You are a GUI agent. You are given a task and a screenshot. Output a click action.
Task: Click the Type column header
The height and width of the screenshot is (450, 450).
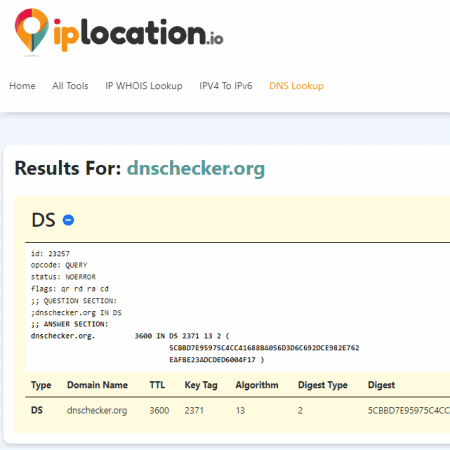41,385
